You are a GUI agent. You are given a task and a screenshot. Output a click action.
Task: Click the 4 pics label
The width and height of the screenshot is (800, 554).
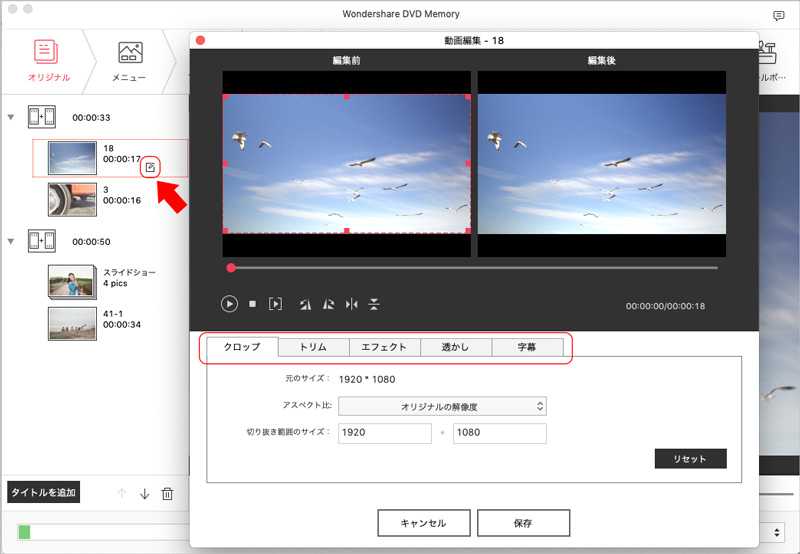click(115, 284)
